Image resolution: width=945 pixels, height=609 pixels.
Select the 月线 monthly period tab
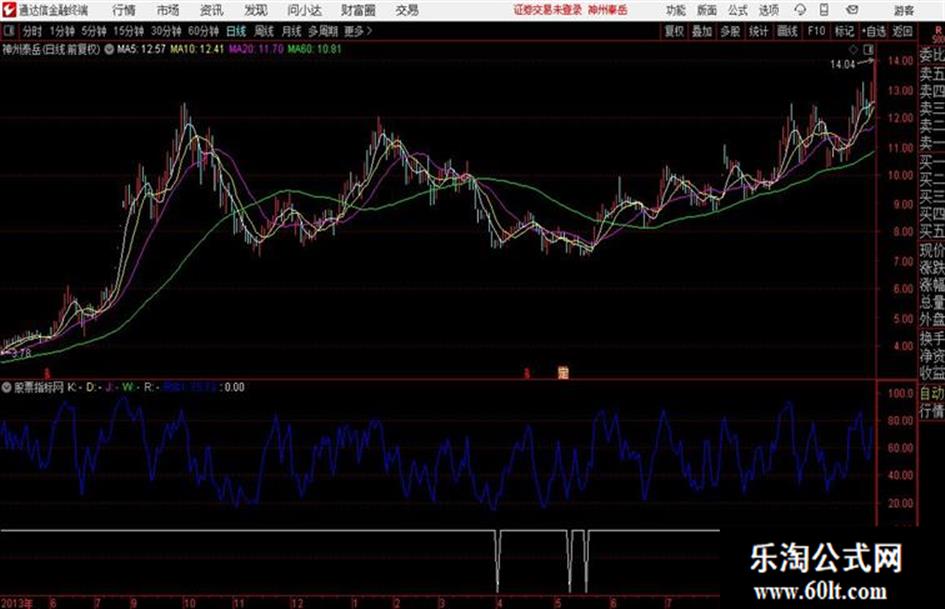tap(292, 31)
